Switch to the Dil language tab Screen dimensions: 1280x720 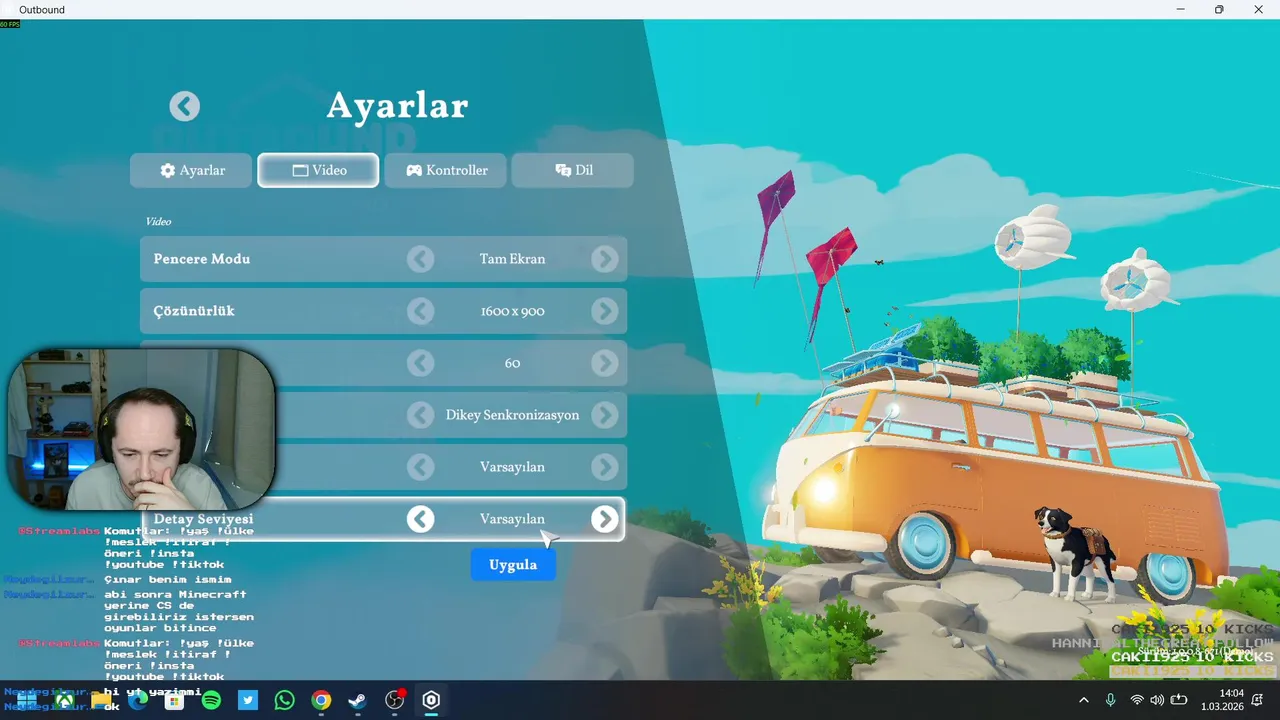pos(573,170)
